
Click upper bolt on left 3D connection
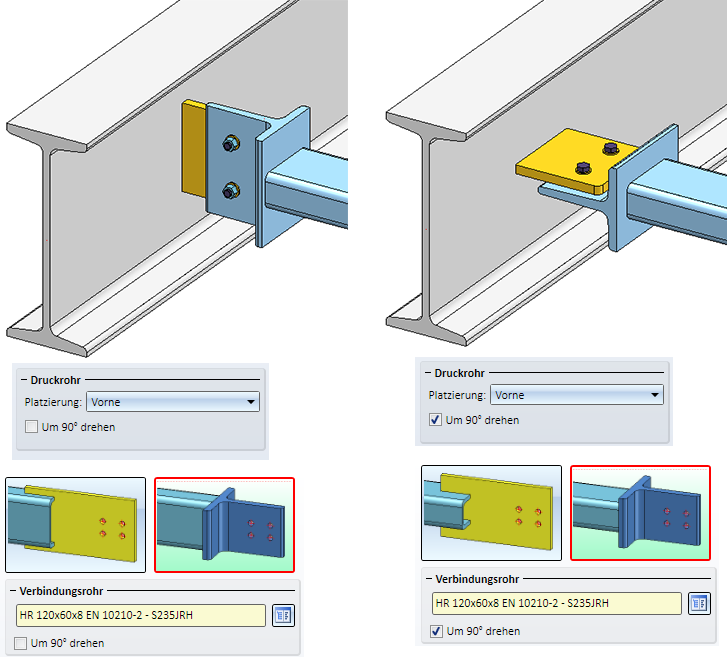click(x=230, y=144)
